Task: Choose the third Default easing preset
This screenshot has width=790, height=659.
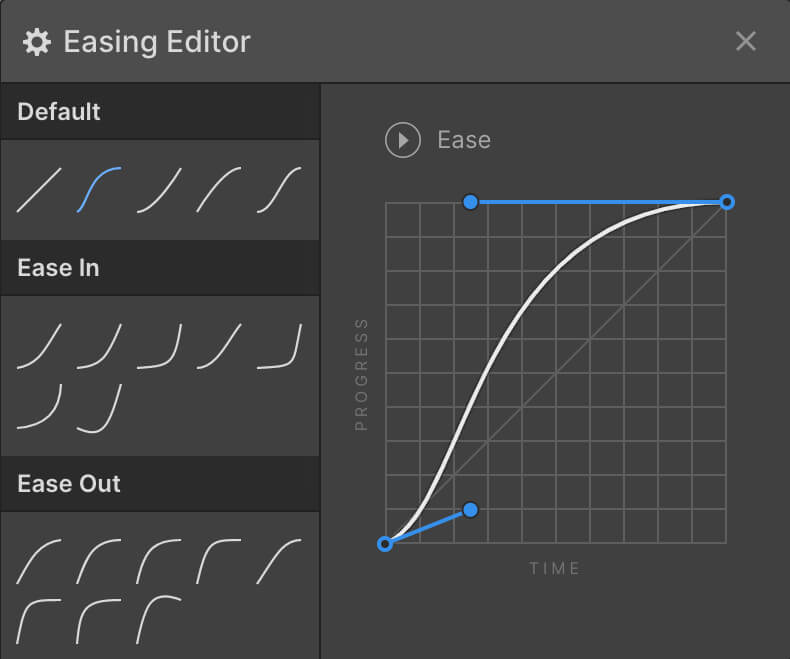Action: tap(159, 189)
